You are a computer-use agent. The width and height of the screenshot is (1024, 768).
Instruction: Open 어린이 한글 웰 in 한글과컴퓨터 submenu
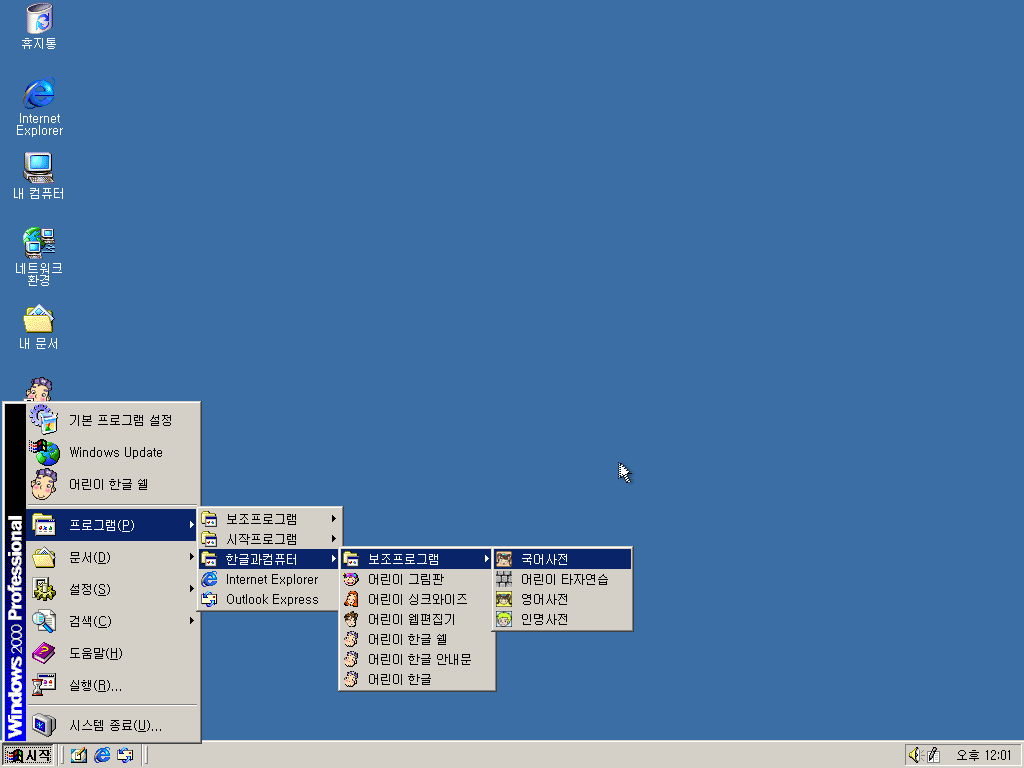point(417,639)
